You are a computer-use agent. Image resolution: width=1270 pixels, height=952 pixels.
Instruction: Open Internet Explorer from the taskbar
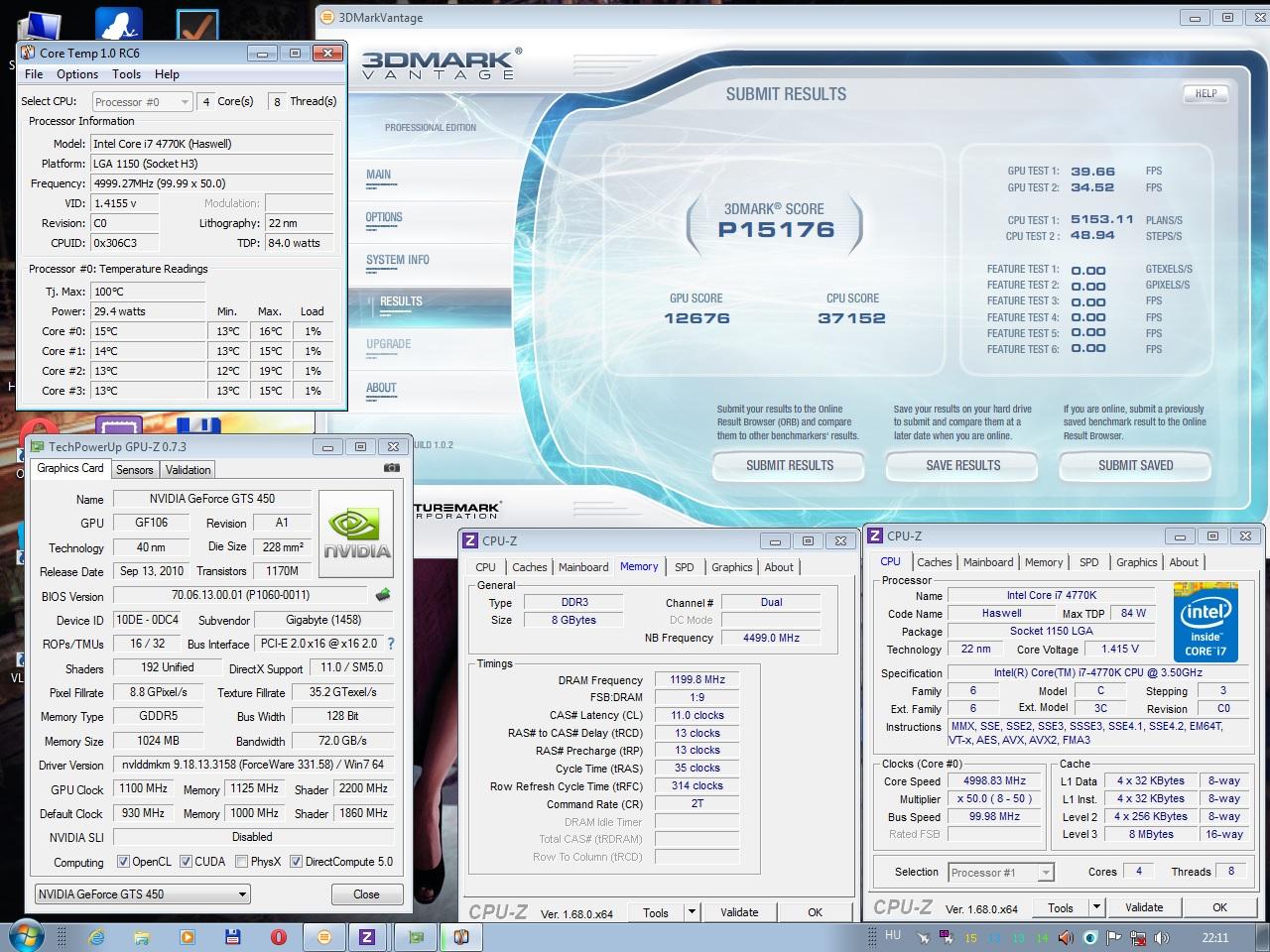coord(96,936)
